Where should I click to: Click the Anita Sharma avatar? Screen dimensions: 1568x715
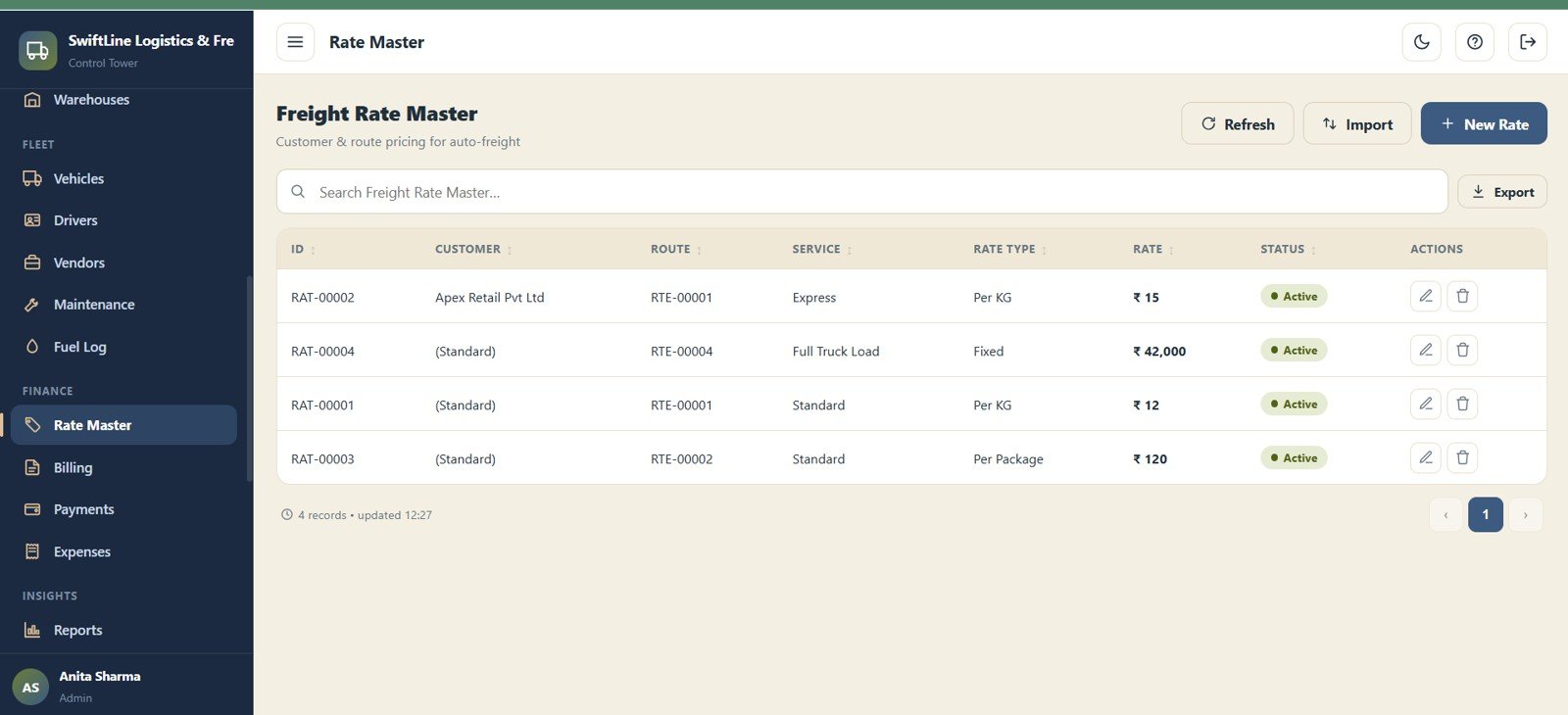point(30,687)
